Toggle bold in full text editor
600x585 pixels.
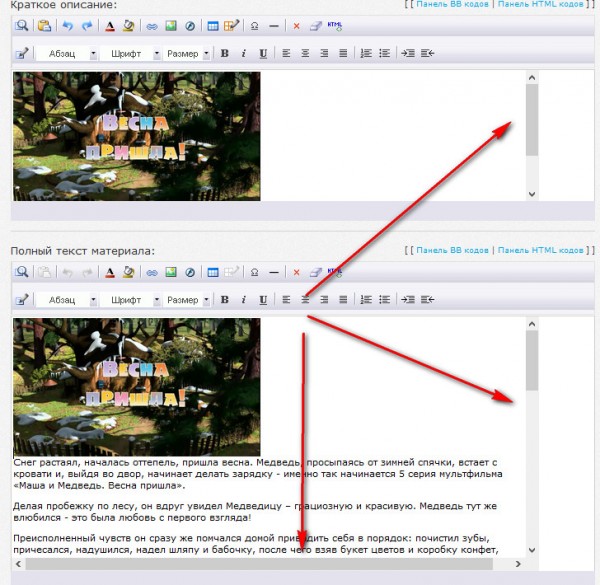(225, 300)
